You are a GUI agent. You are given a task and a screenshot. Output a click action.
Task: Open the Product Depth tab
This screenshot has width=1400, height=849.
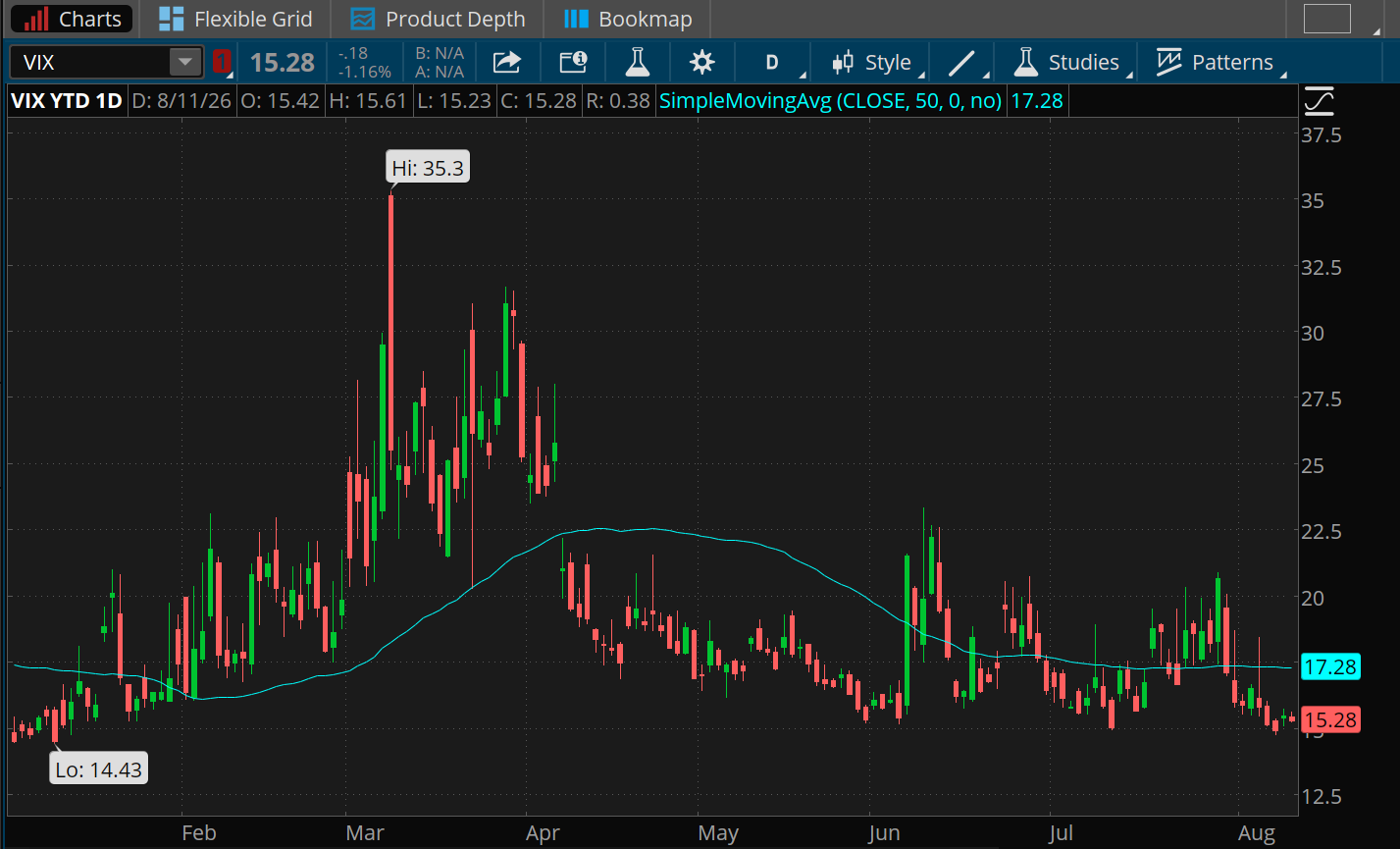438,19
